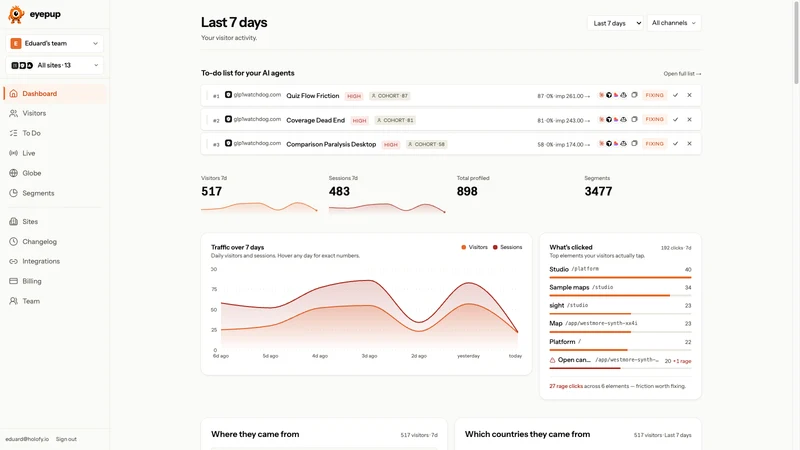Open the Integrations page

click(x=55, y=261)
